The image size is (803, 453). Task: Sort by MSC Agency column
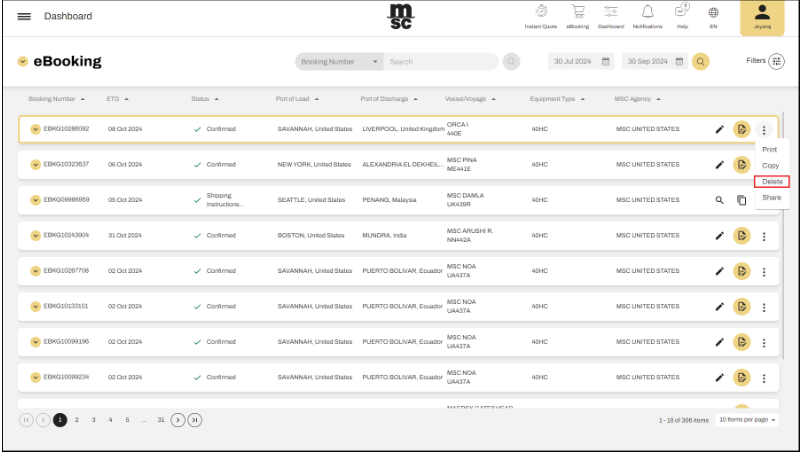(x=638, y=99)
